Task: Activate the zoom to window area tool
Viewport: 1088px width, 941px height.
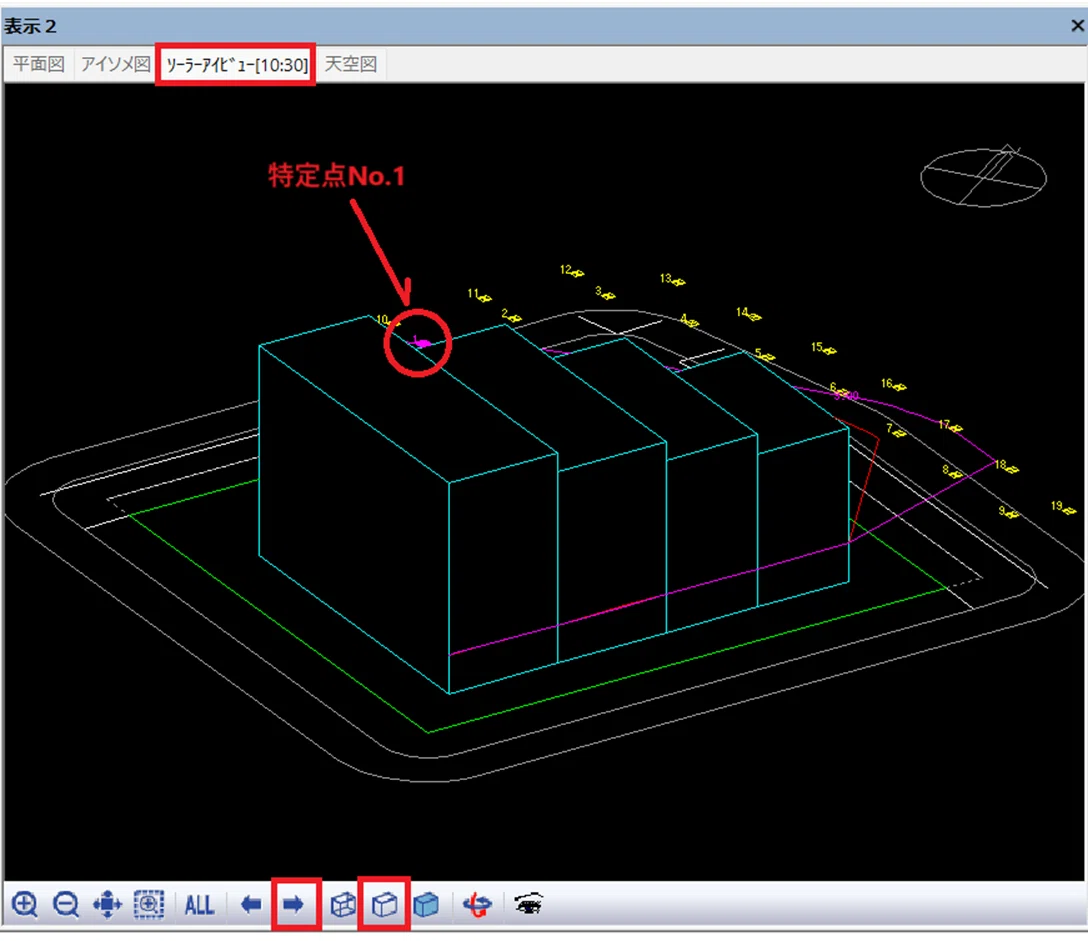Action: pos(148,904)
